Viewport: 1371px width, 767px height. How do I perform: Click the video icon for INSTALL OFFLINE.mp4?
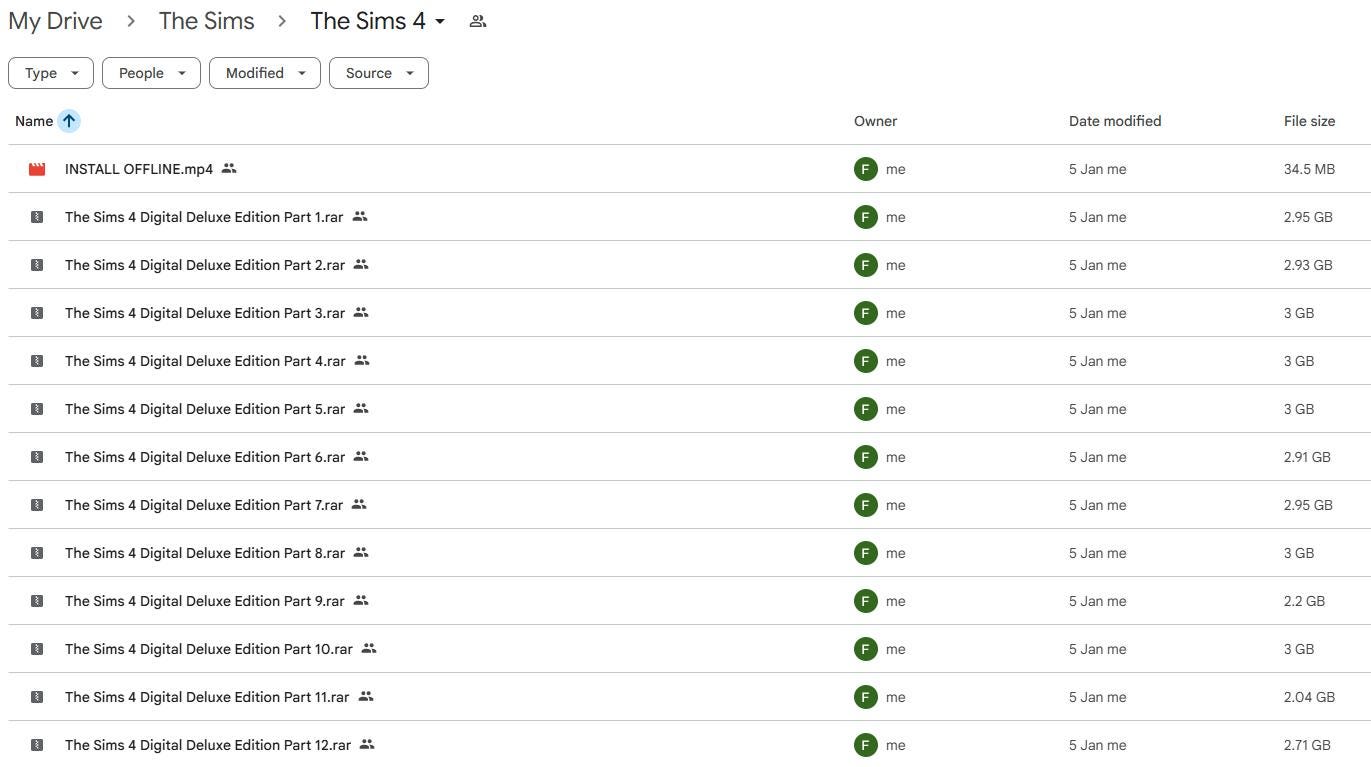[x=37, y=168]
